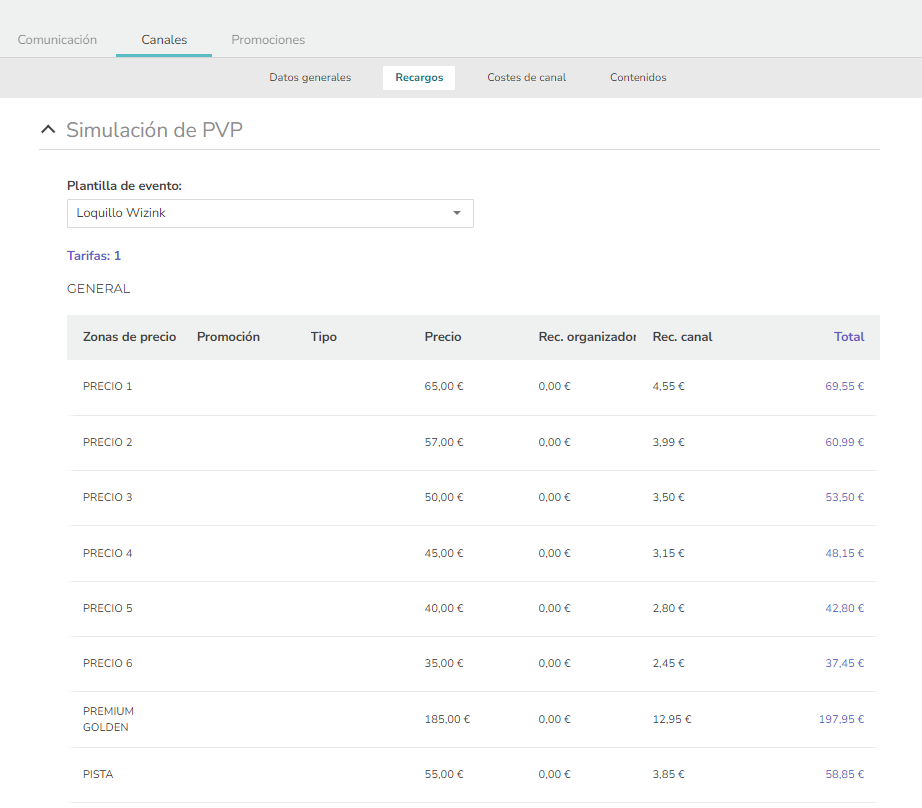Open the Contenidos subtab
This screenshot has height=808, width=922.
(x=638, y=78)
